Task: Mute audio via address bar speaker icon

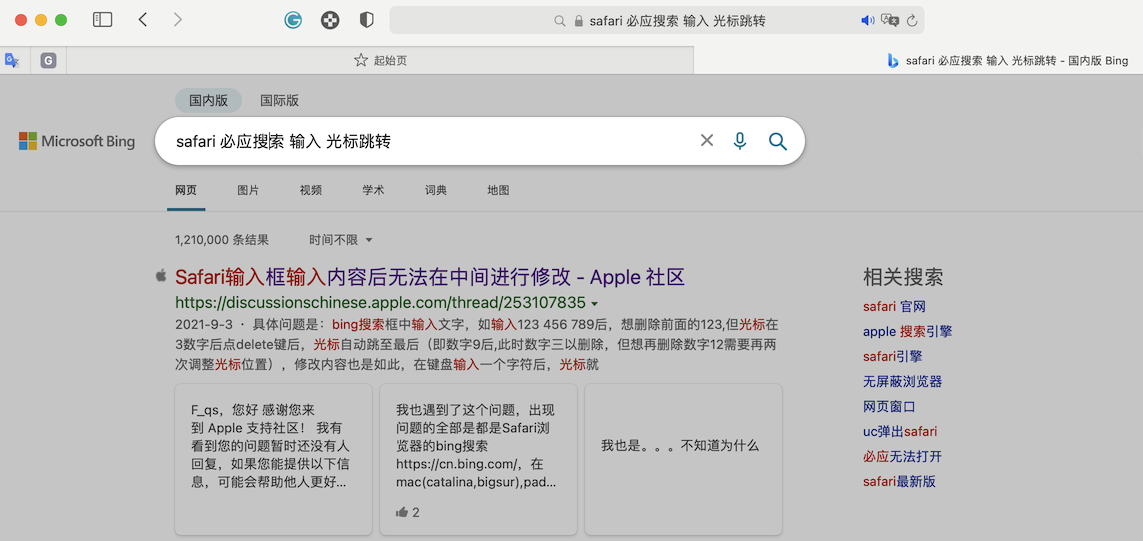Action: tap(867, 20)
